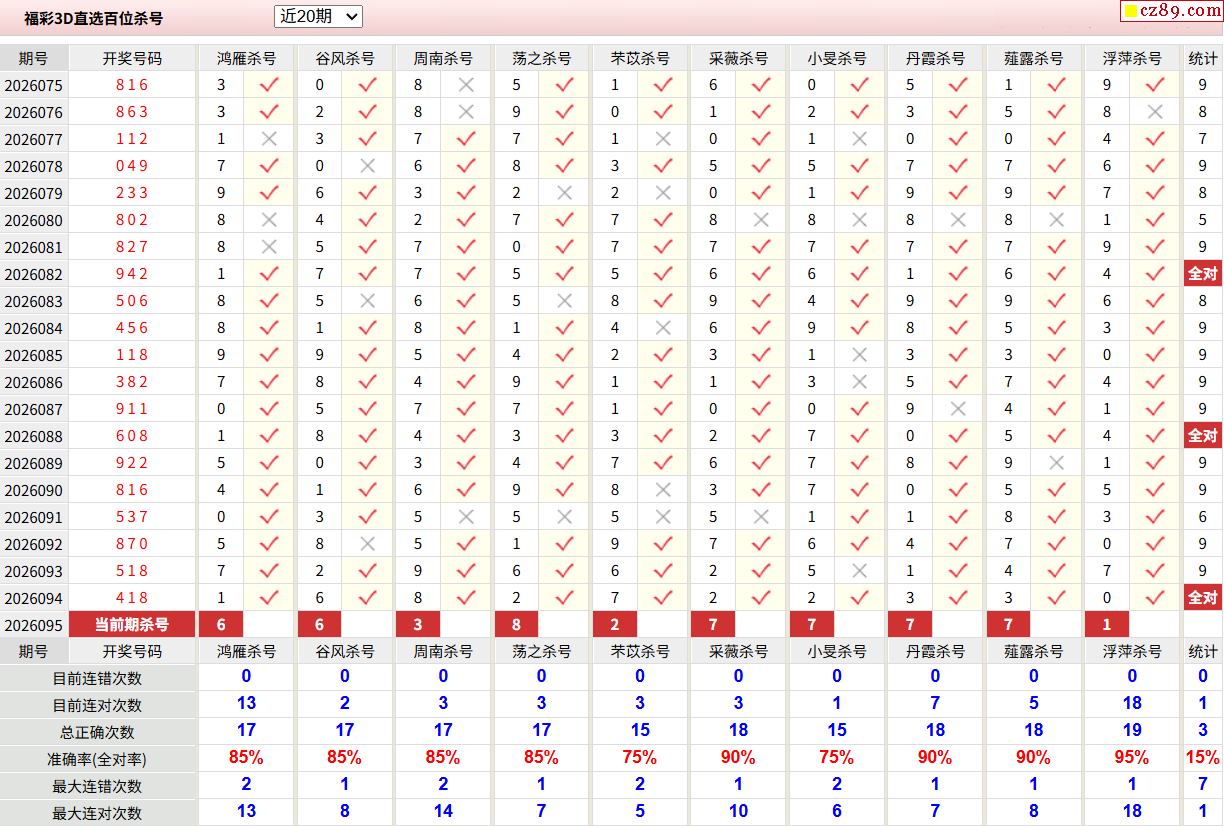Click the cross mark for 鸿雁杀号 in row 2026077
The image size is (1224, 826).
pyautogui.click(x=269, y=139)
